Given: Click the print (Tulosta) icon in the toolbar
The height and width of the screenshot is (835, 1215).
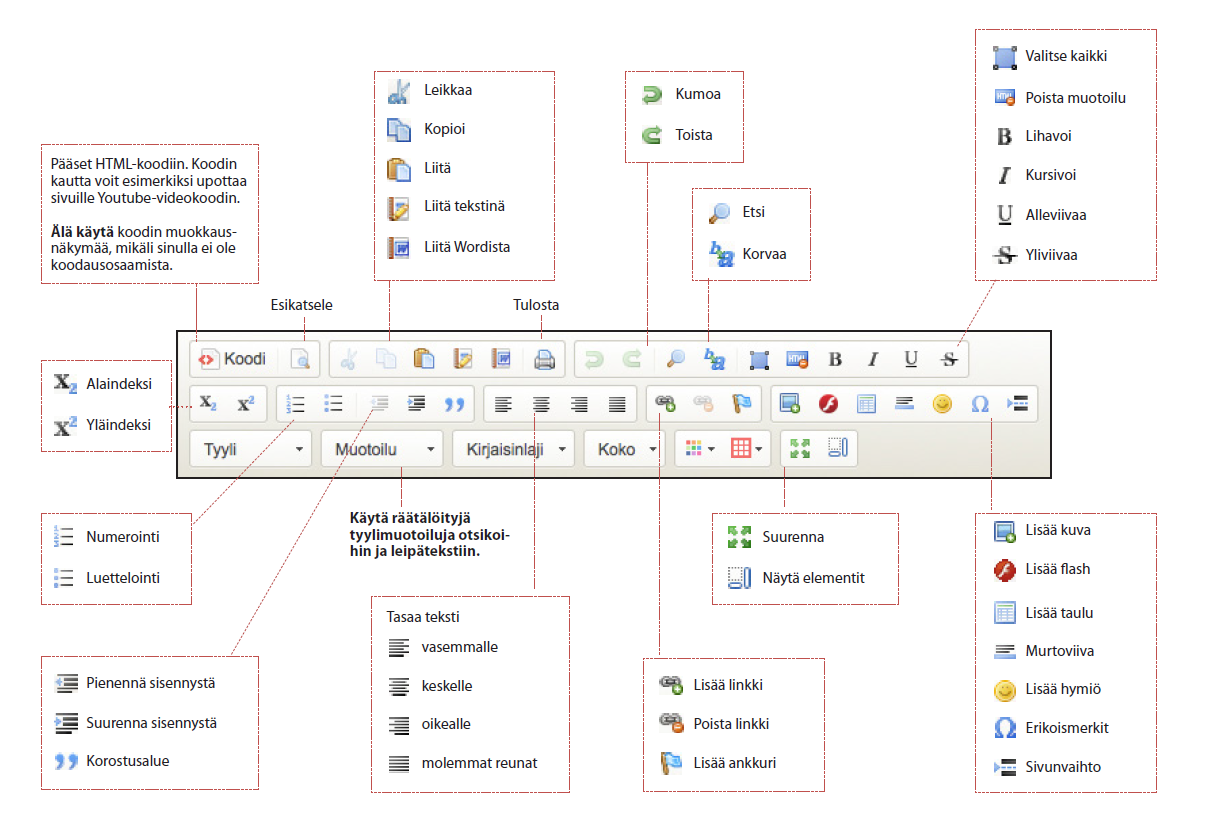Looking at the screenshot, I should point(544,359).
